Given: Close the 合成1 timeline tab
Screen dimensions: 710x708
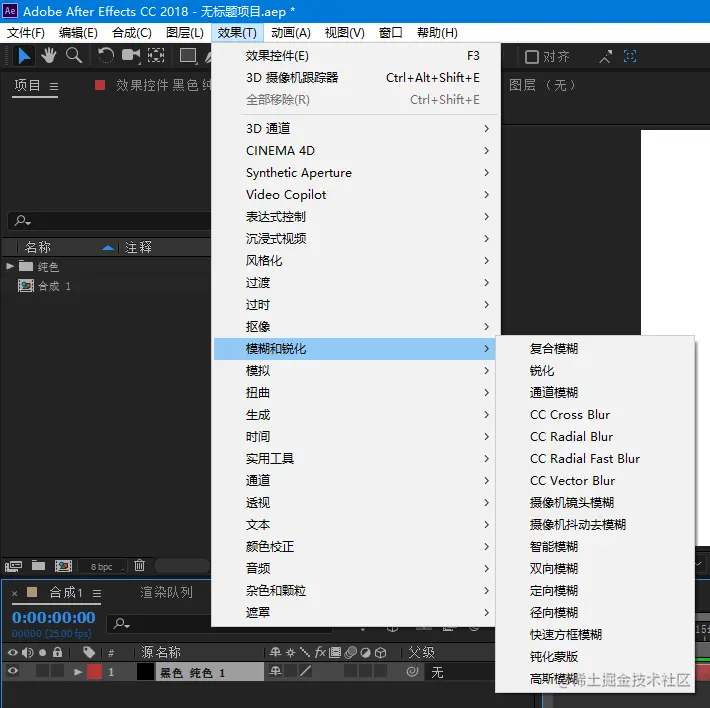Looking at the screenshot, I should click(14, 593).
